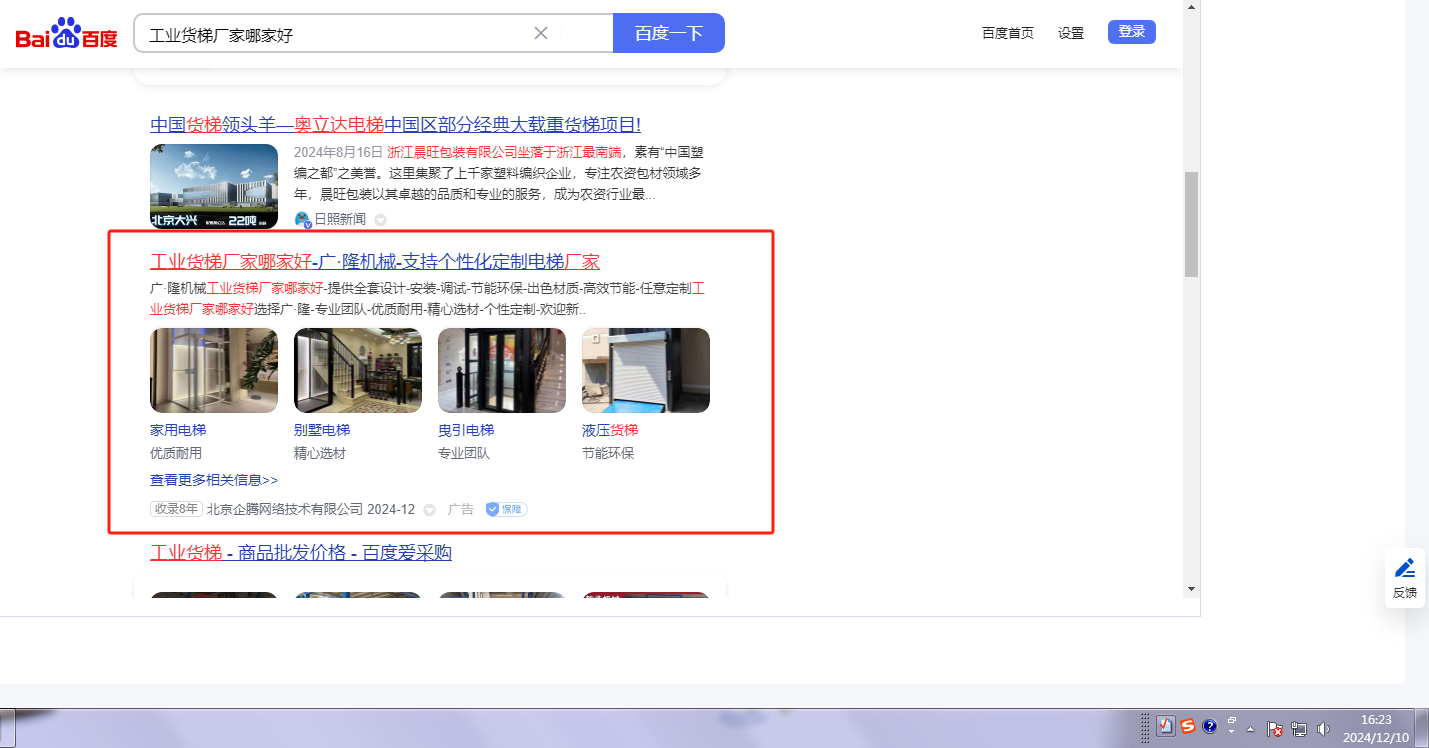
Task: Click the page's vertical scrollbar thumb
Action: coord(1191,223)
